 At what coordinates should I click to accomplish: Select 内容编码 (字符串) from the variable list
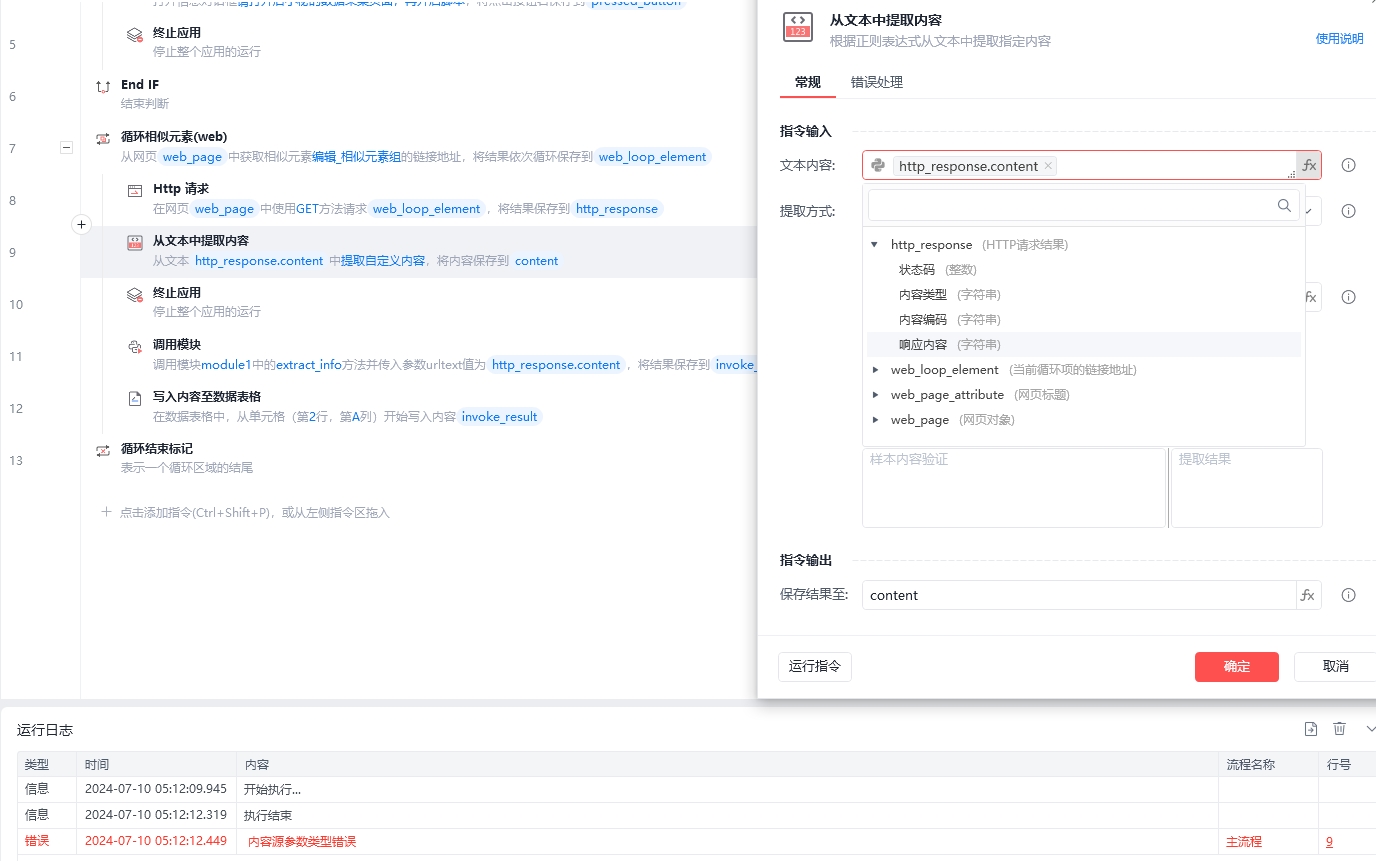pos(1084,320)
